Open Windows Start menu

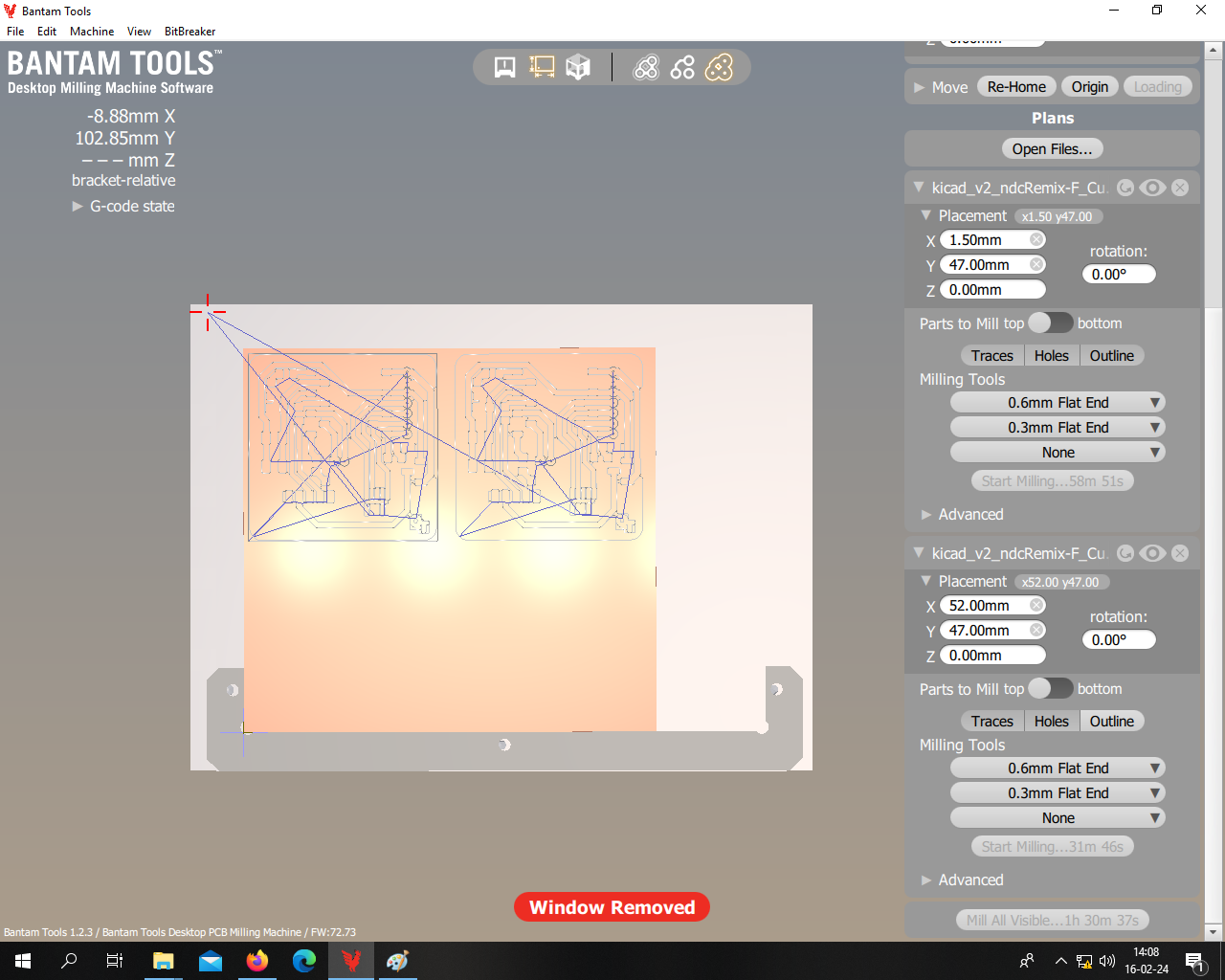23,961
